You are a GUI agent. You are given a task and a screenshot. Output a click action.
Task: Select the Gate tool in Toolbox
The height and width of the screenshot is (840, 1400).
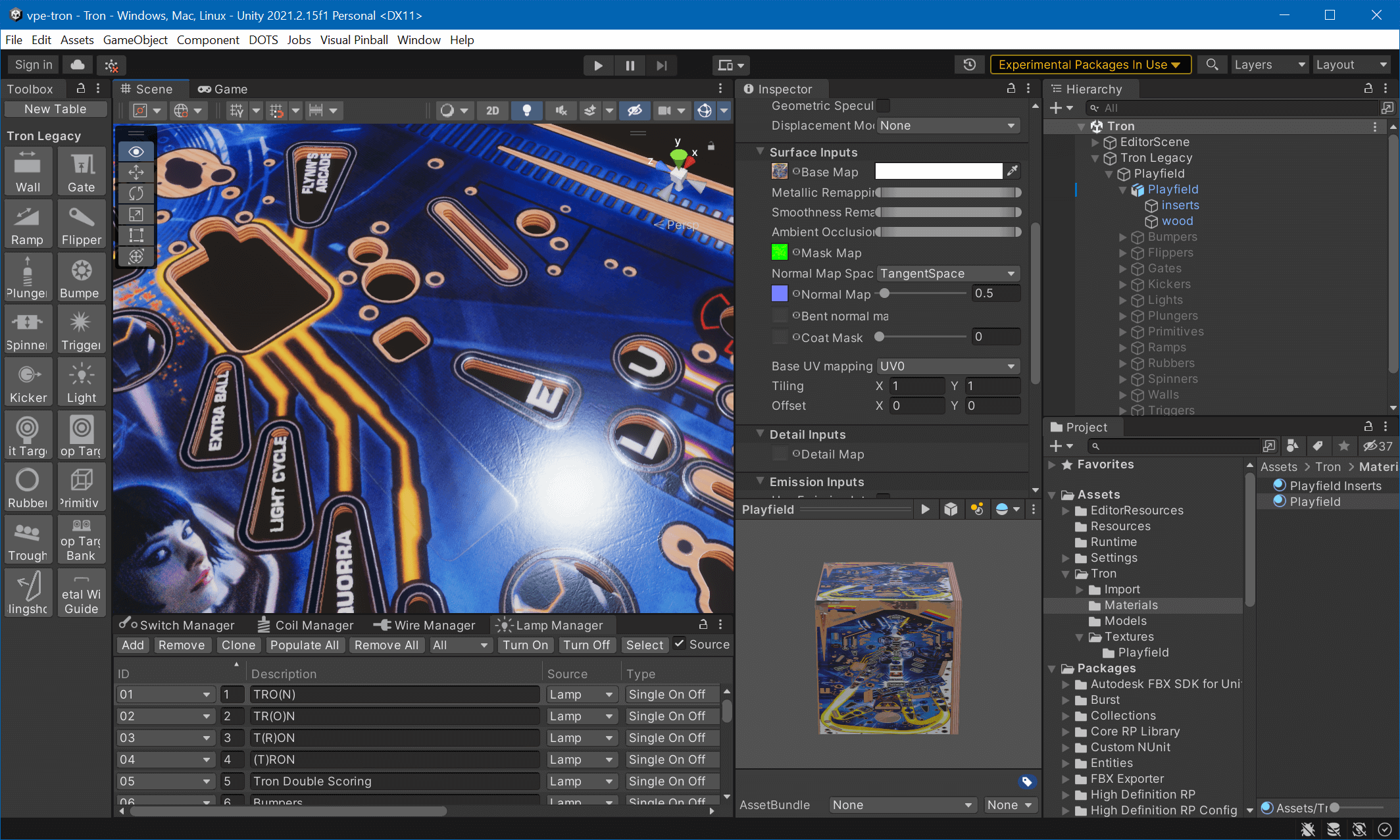(82, 172)
